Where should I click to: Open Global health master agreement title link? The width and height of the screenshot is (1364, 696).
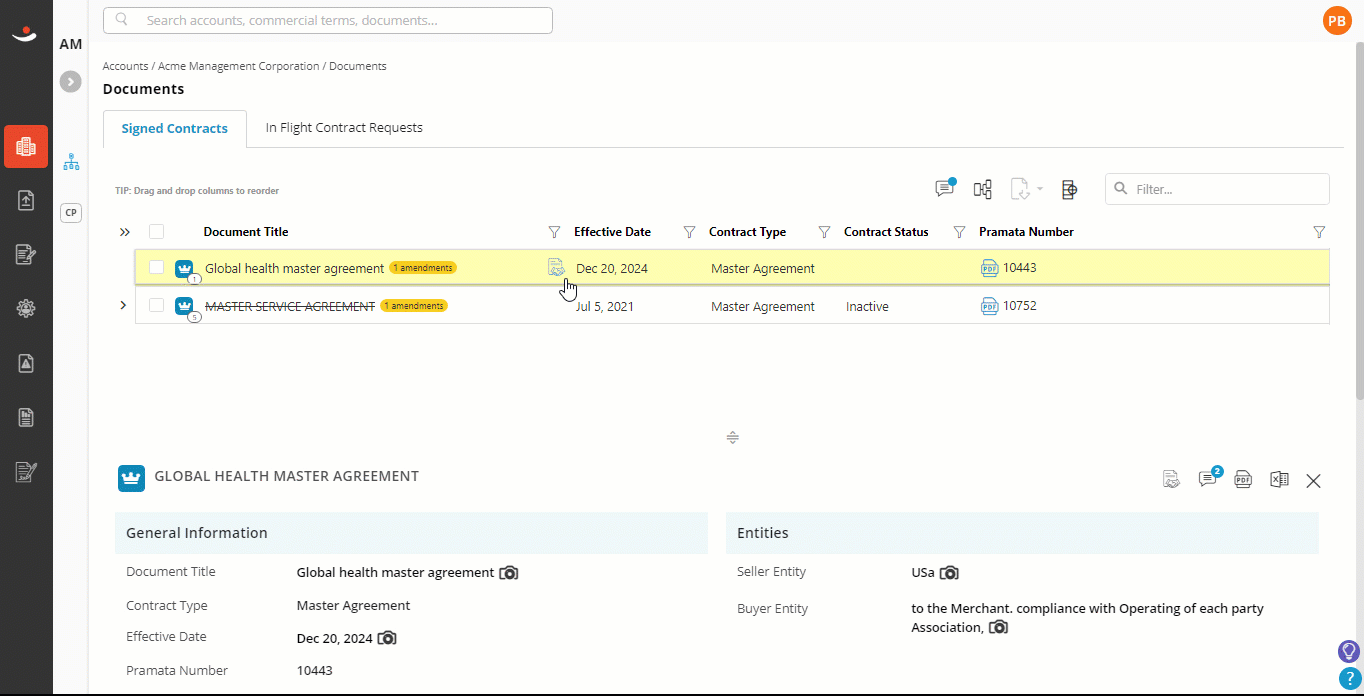pos(295,268)
